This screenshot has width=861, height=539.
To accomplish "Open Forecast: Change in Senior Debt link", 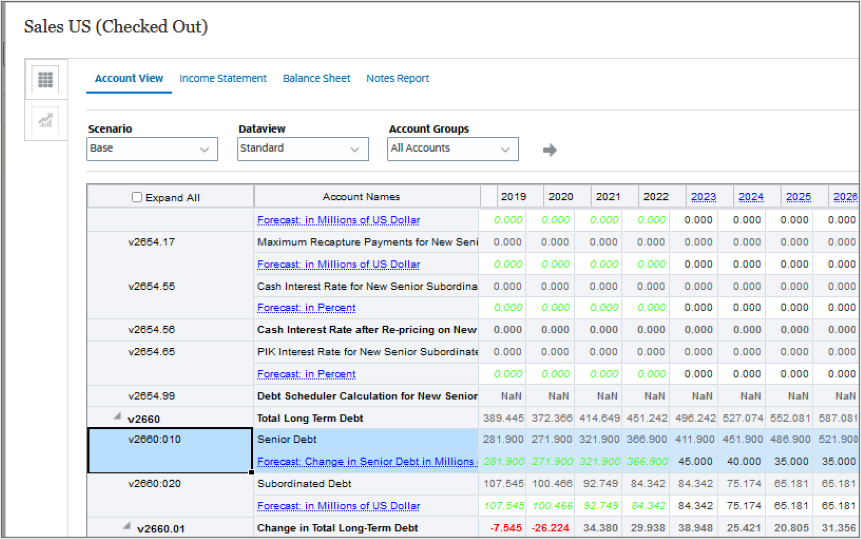I will pos(366,461).
